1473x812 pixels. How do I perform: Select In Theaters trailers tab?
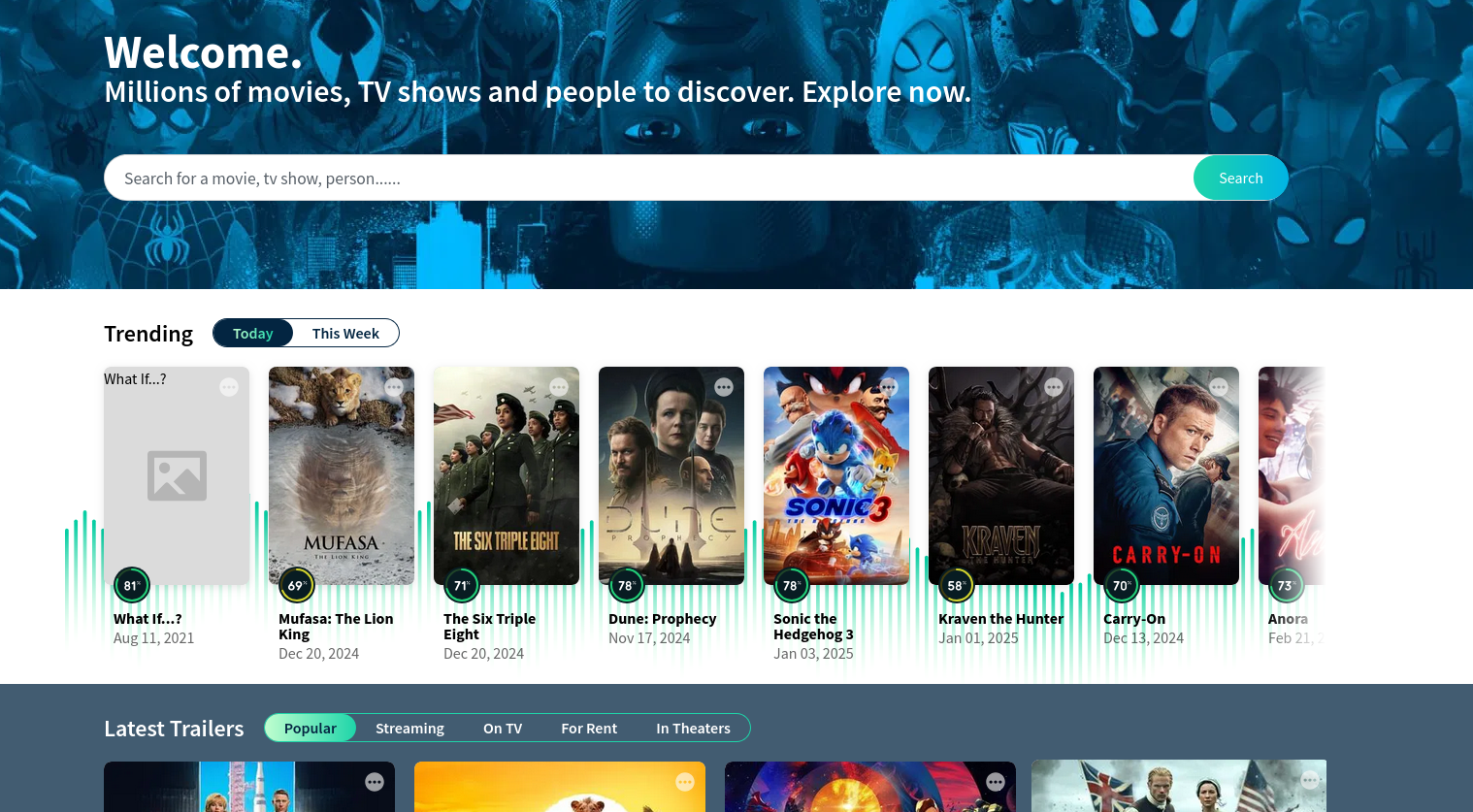[693, 728]
